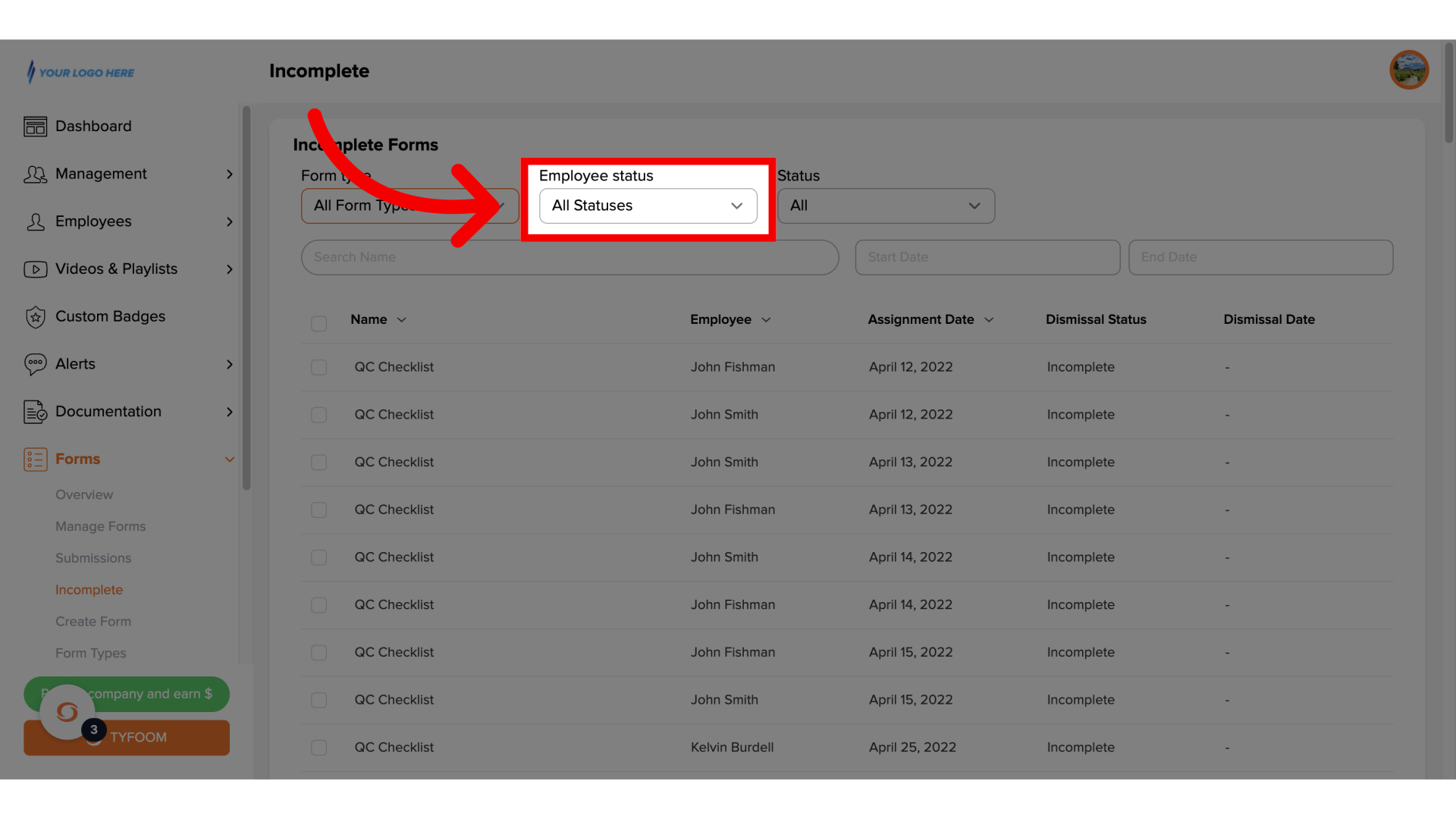The image size is (1456, 819).
Task: Click the Management people icon
Action: (x=35, y=174)
